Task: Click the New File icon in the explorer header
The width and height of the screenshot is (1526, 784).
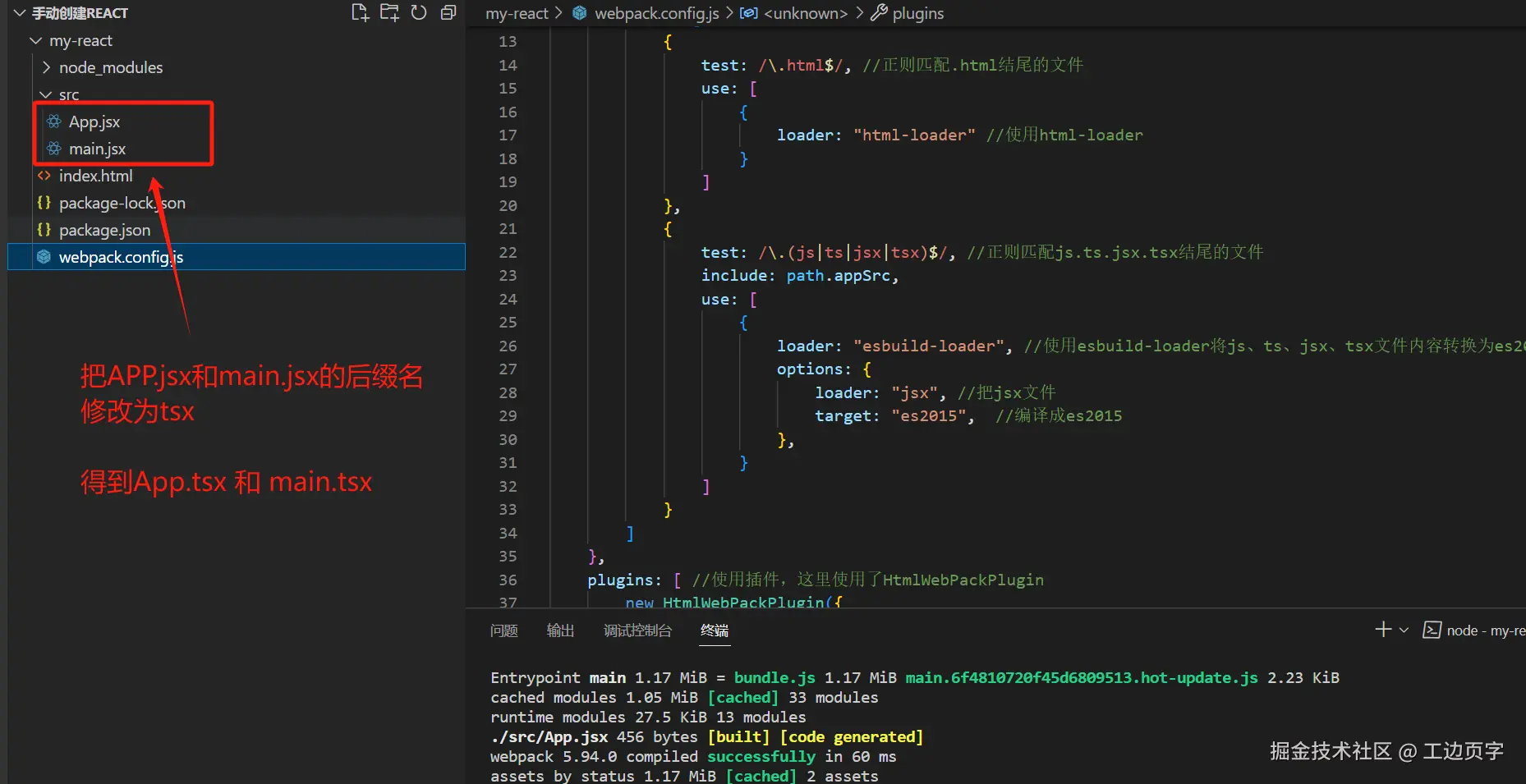Action: click(x=360, y=12)
